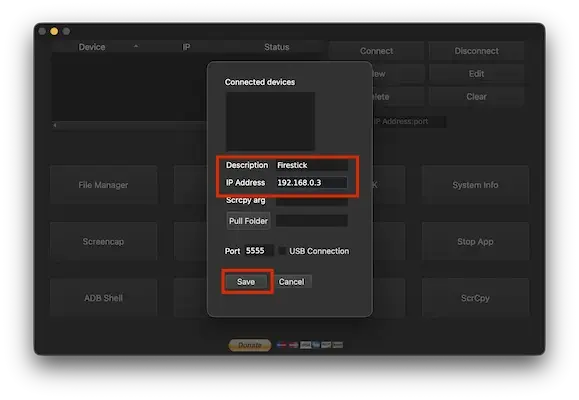Focus the Description field containing Firestick
The width and height of the screenshot is (579, 400).
click(312, 165)
